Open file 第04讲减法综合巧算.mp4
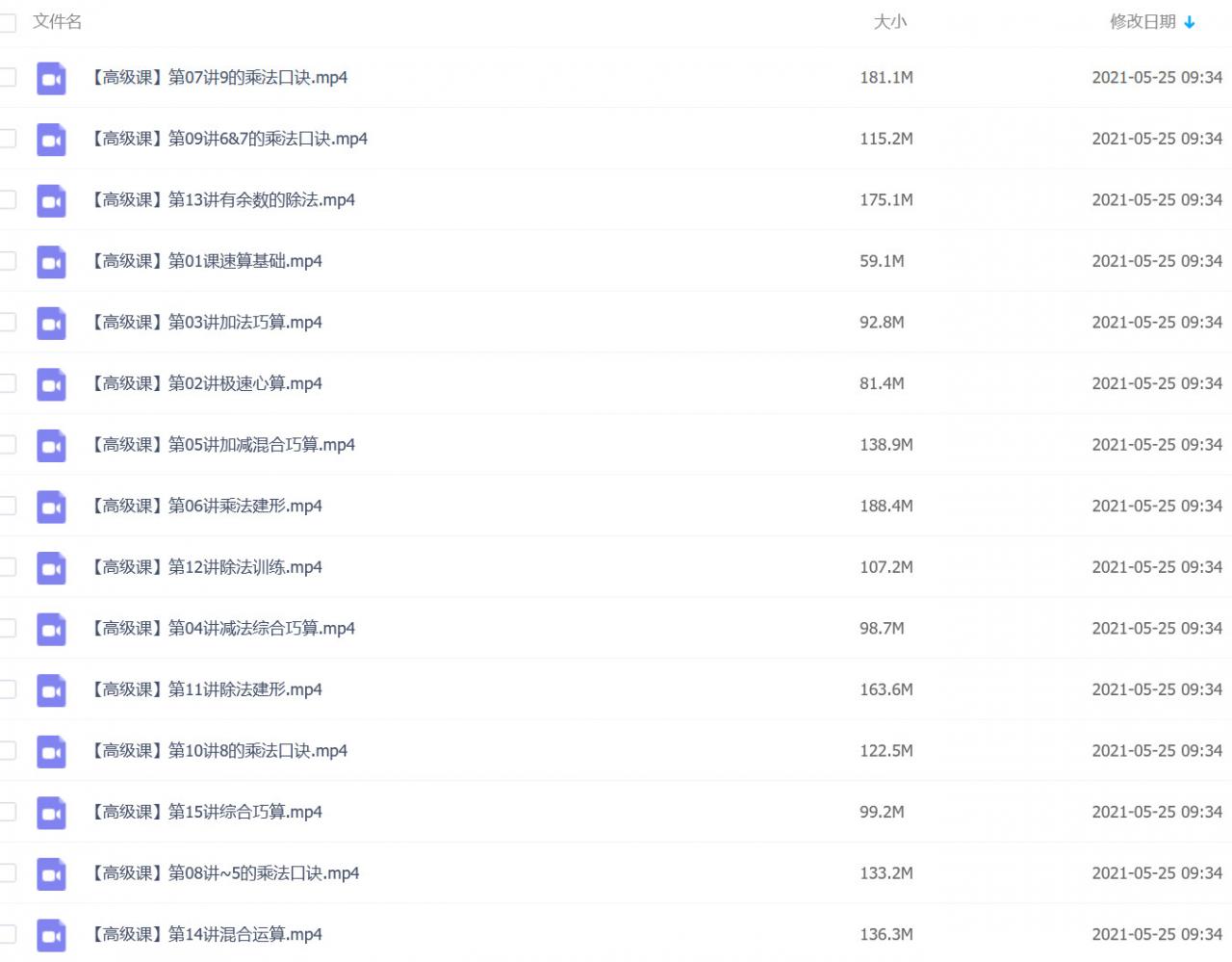This screenshot has height=962, width=1232. (222, 629)
